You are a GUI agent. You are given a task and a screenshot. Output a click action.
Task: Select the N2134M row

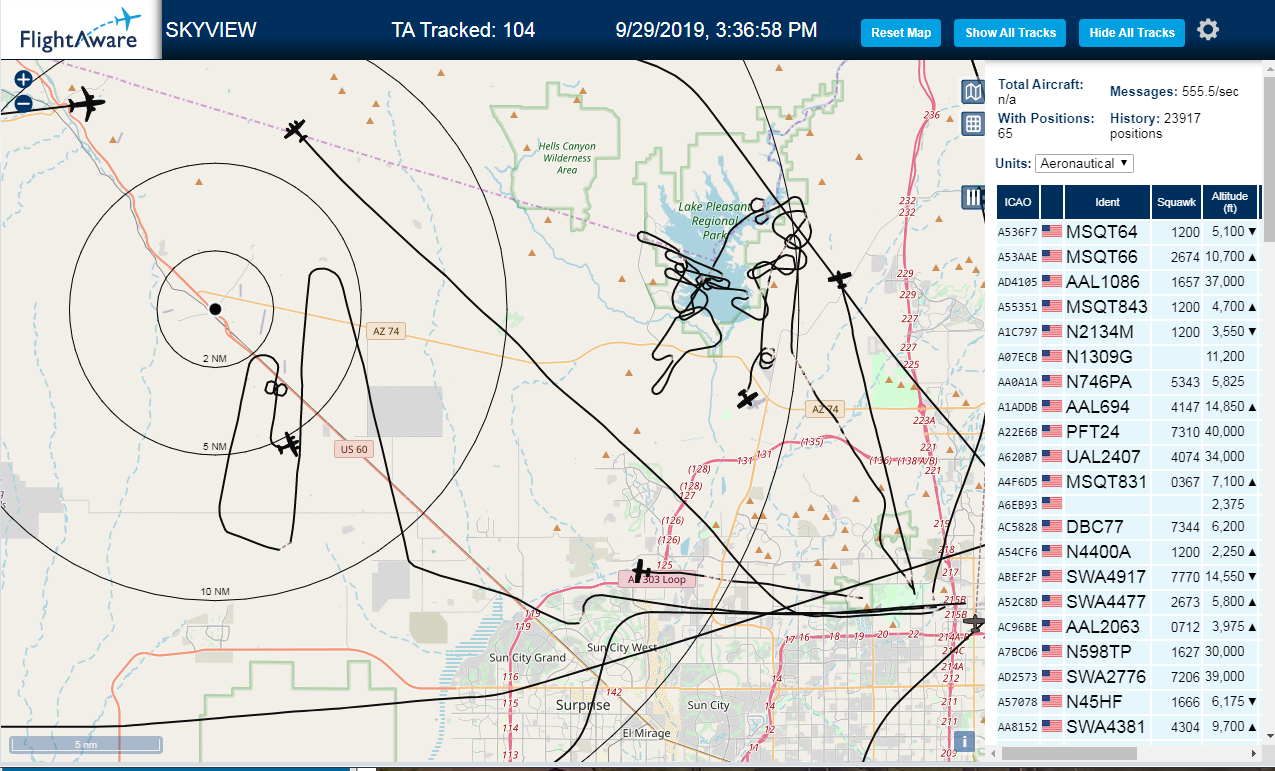click(x=1128, y=331)
